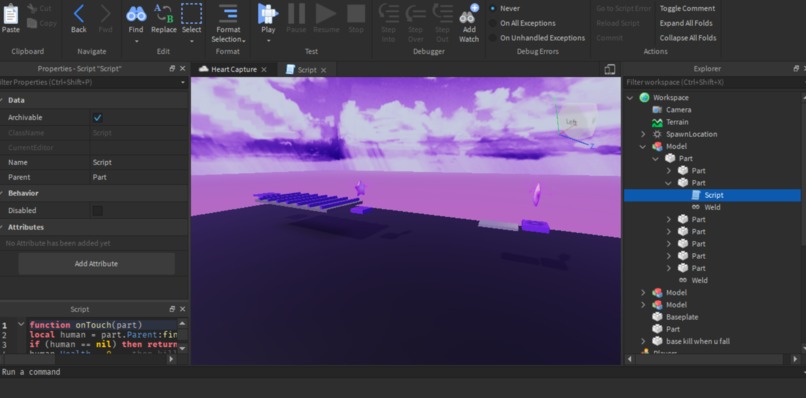Click Reload Script action
This screenshot has height=398, width=806.
(618, 23)
